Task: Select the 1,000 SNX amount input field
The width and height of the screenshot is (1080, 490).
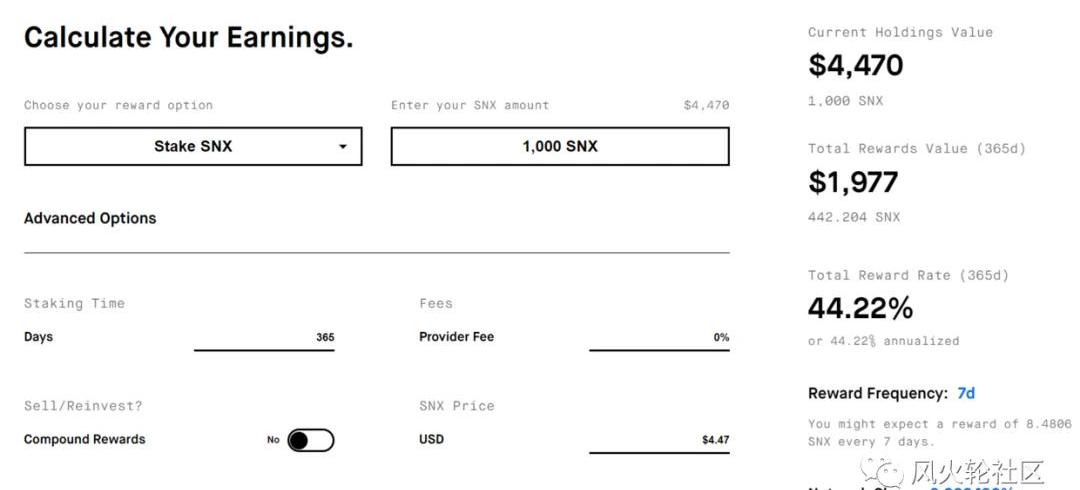Action: click(560, 146)
